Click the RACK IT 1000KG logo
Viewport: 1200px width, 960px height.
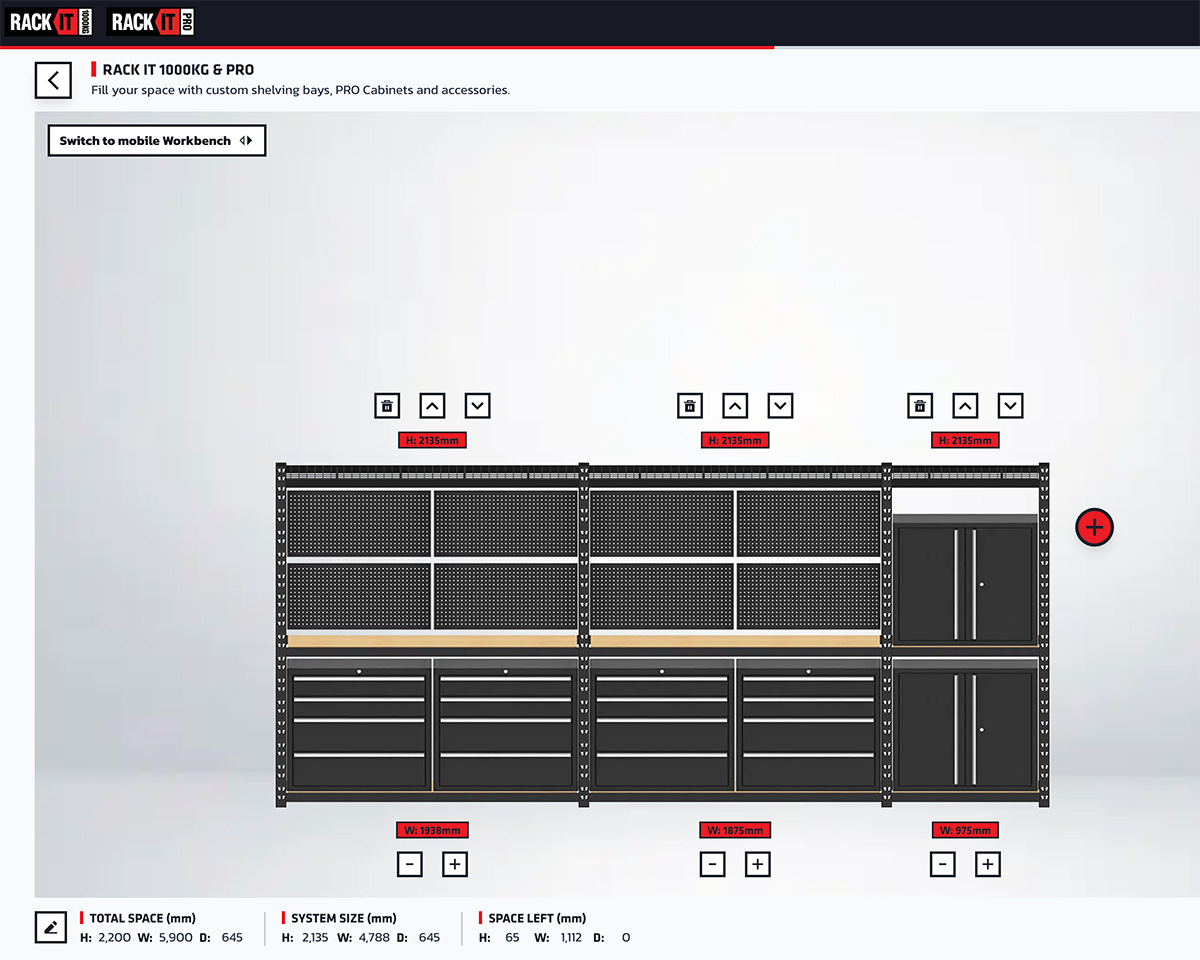pyautogui.click(x=50, y=22)
